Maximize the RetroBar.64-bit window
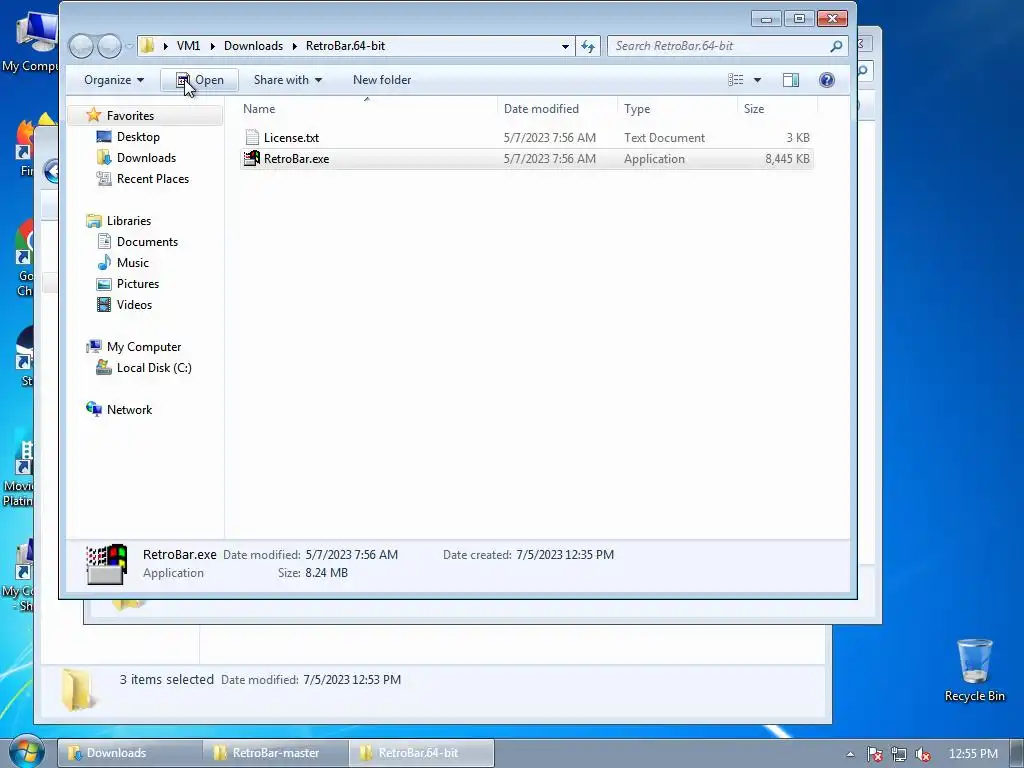This screenshot has height=768, width=1024. click(x=799, y=18)
